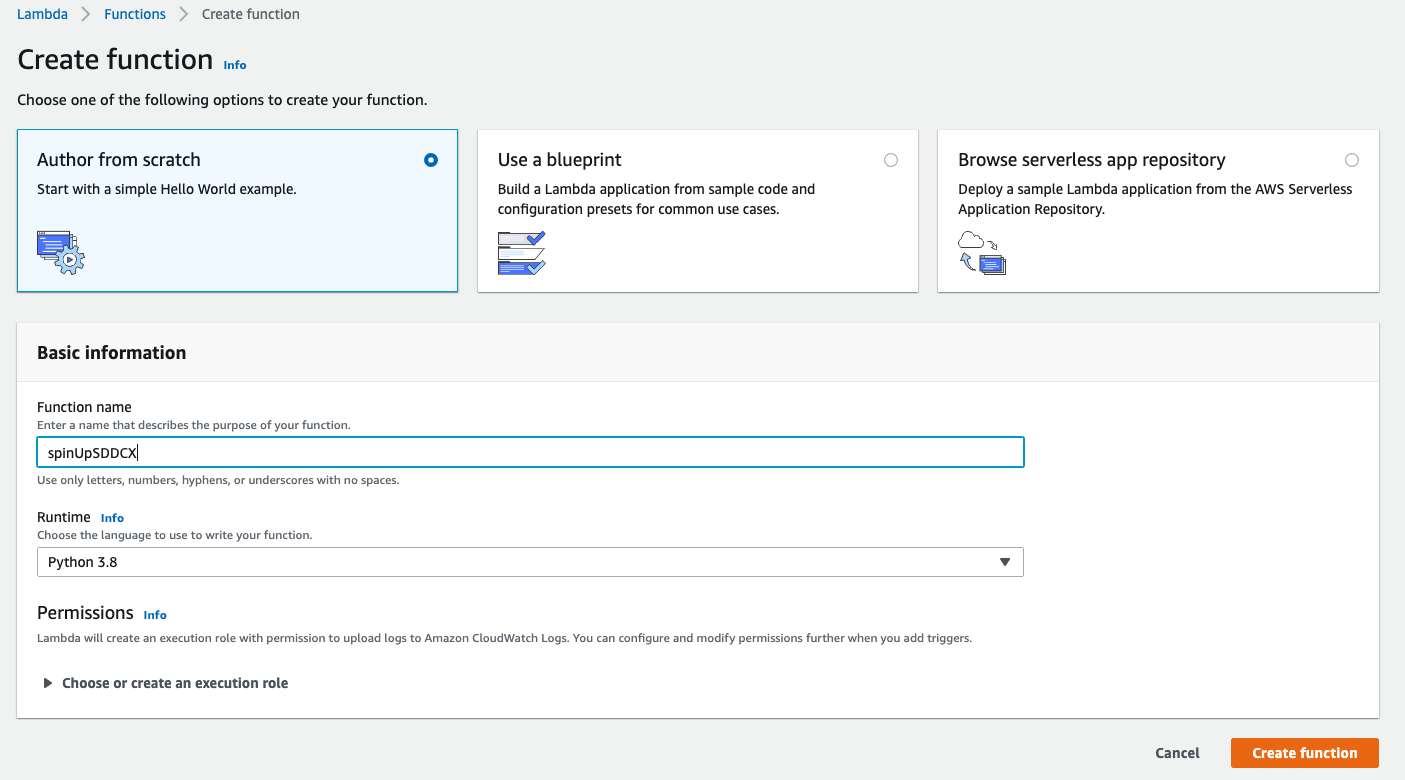Go to Lambda in the breadcrumb
1405x780 pixels.
point(42,14)
